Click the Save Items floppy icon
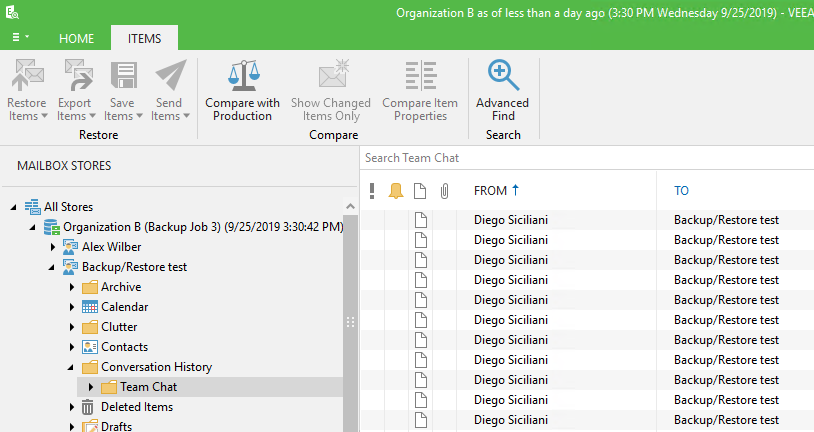814x432 pixels. tap(124, 76)
